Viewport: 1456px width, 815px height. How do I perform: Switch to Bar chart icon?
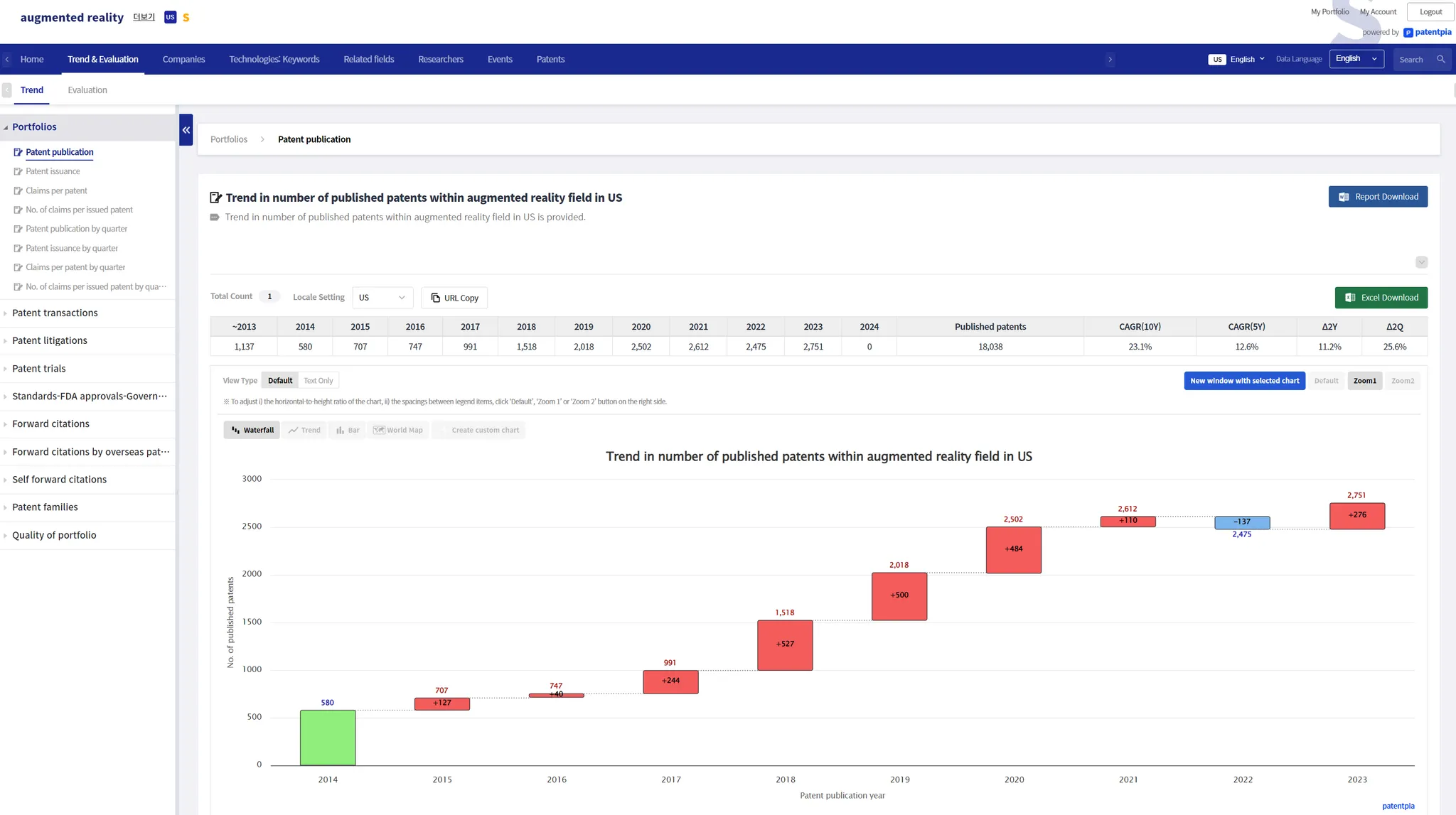tap(347, 430)
